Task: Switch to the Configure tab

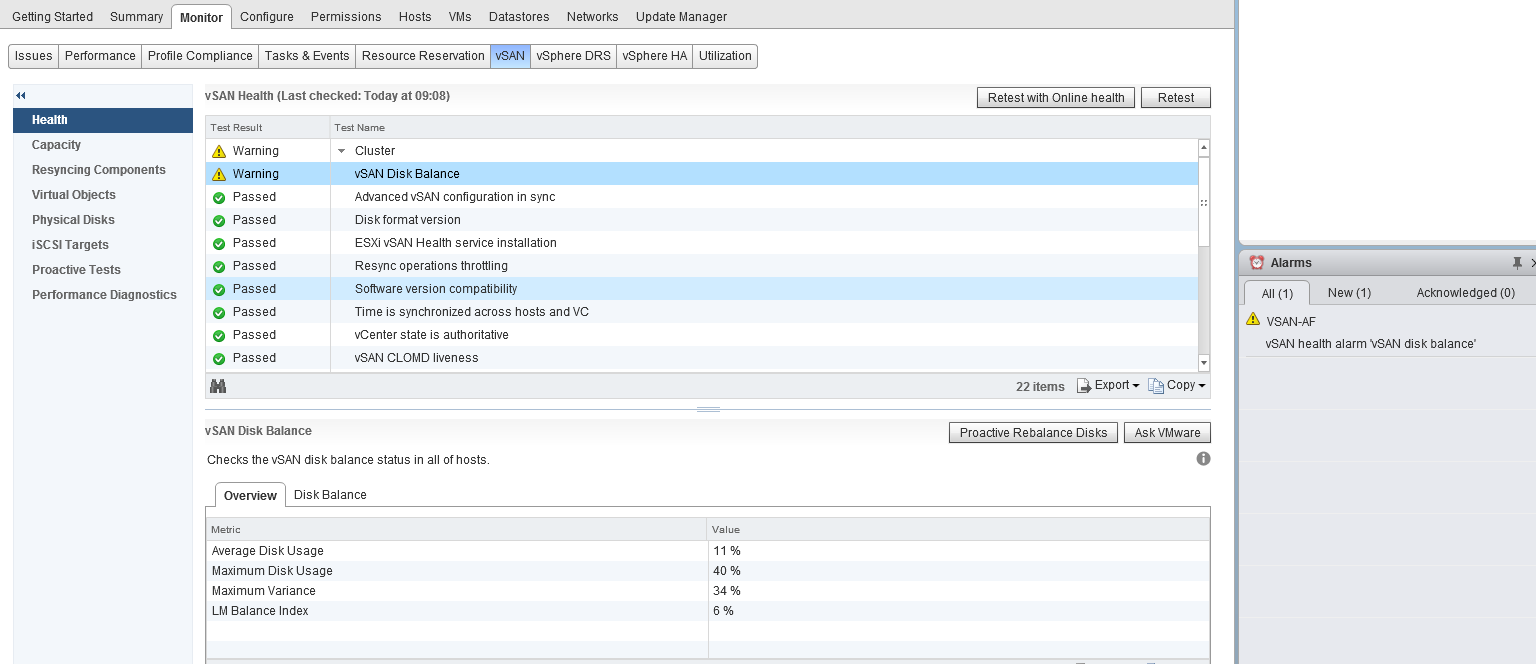Action: point(267,17)
